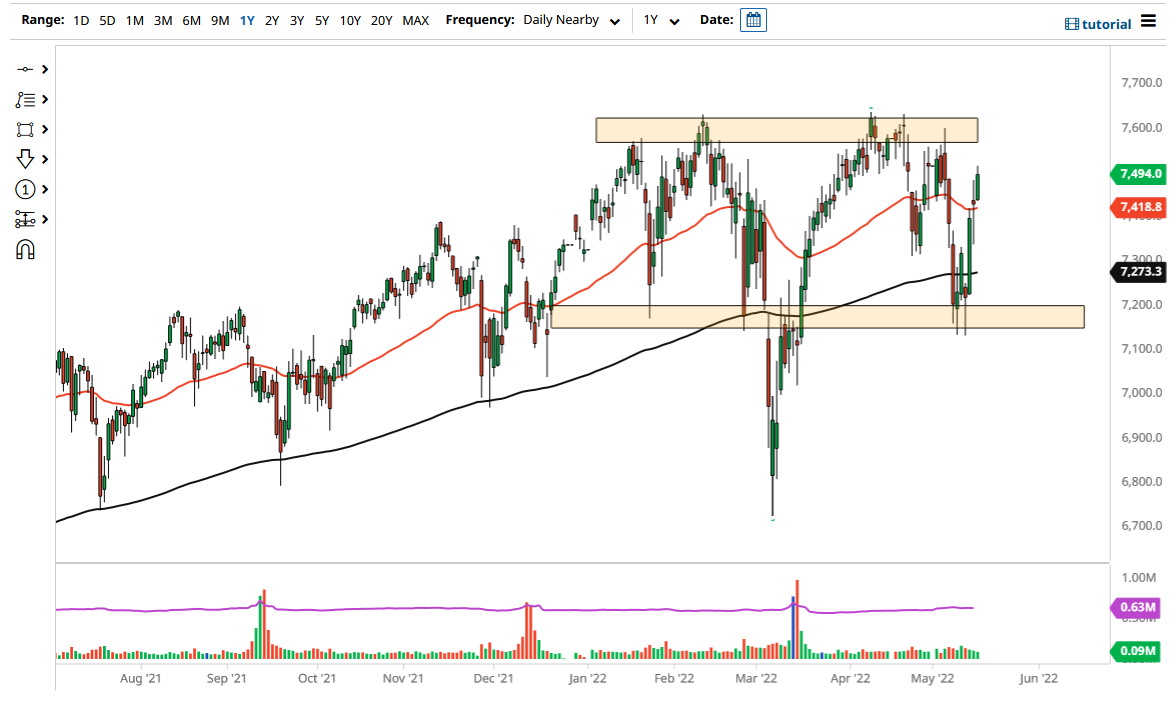
Task: Set range to 1M
Action: [x=135, y=21]
